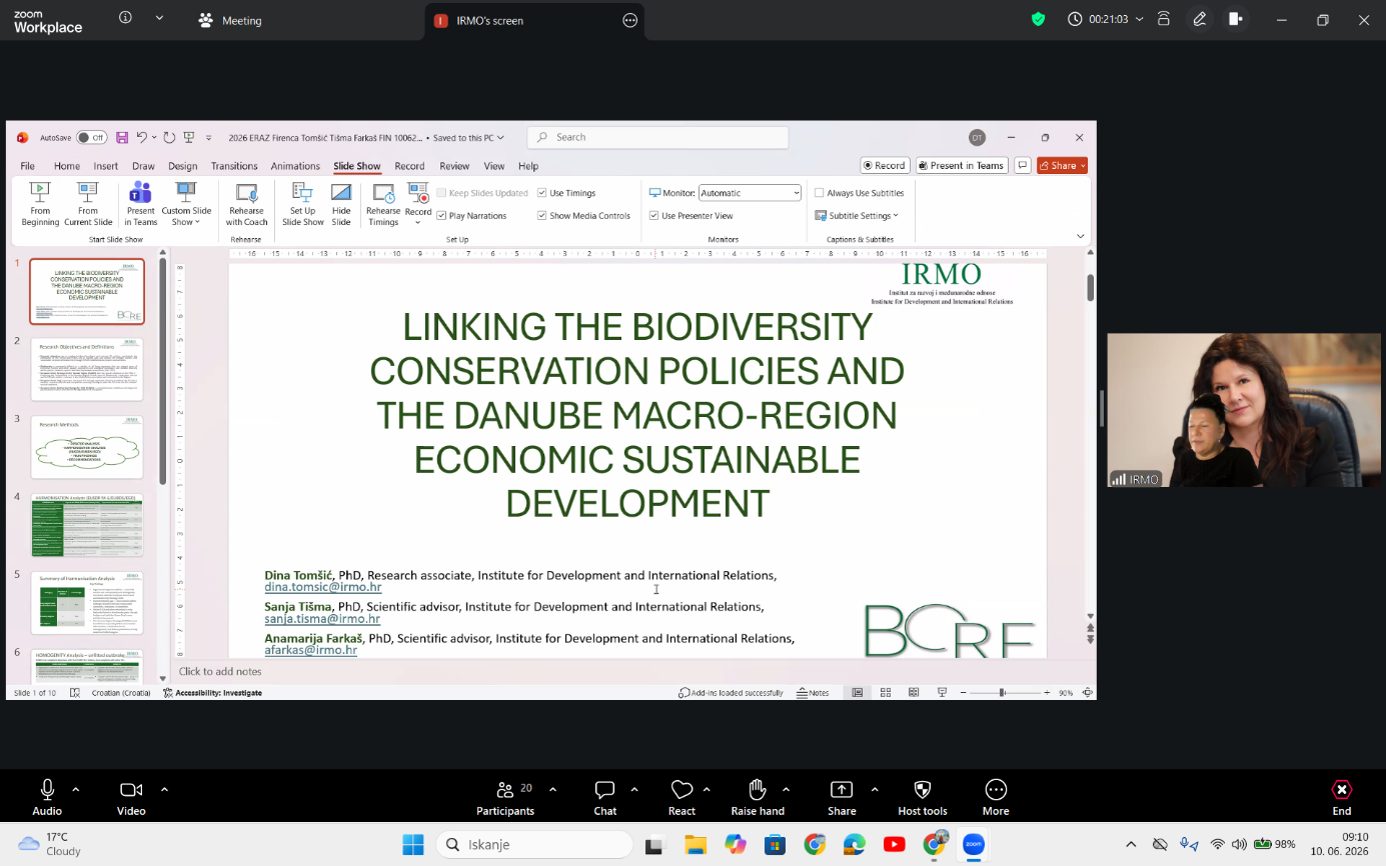Open Zoom Raise hand control

coord(758,798)
